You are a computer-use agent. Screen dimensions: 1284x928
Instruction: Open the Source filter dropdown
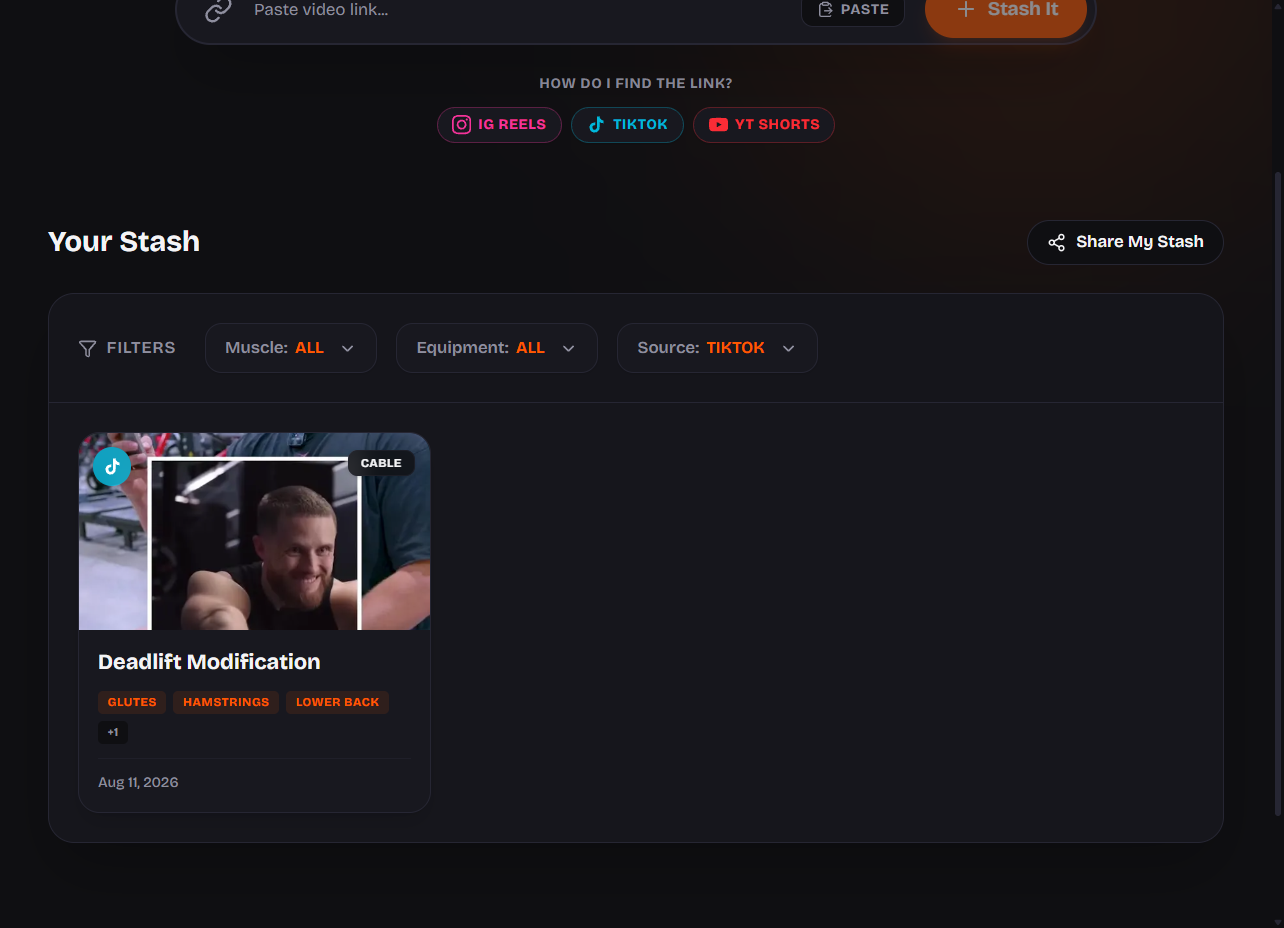pyautogui.click(x=717, y=348)
